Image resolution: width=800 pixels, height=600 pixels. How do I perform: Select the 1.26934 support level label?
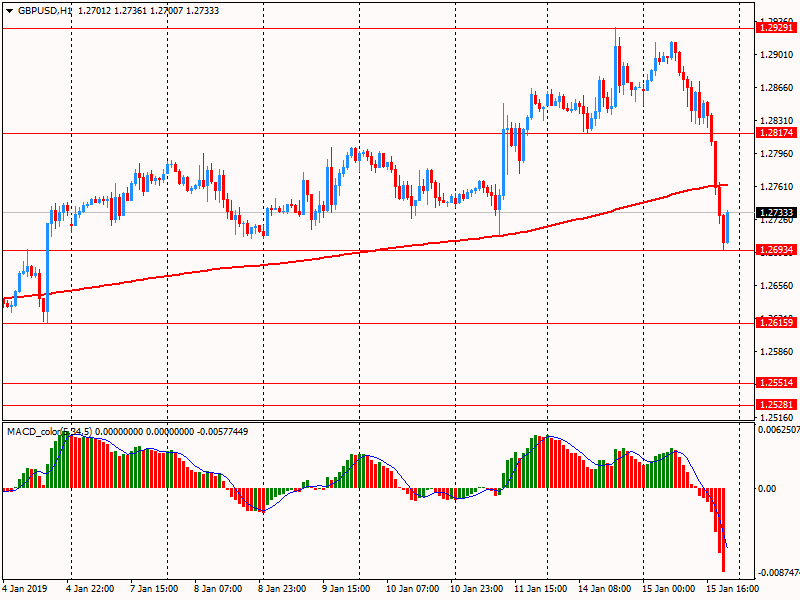click(x=775, y=250)
